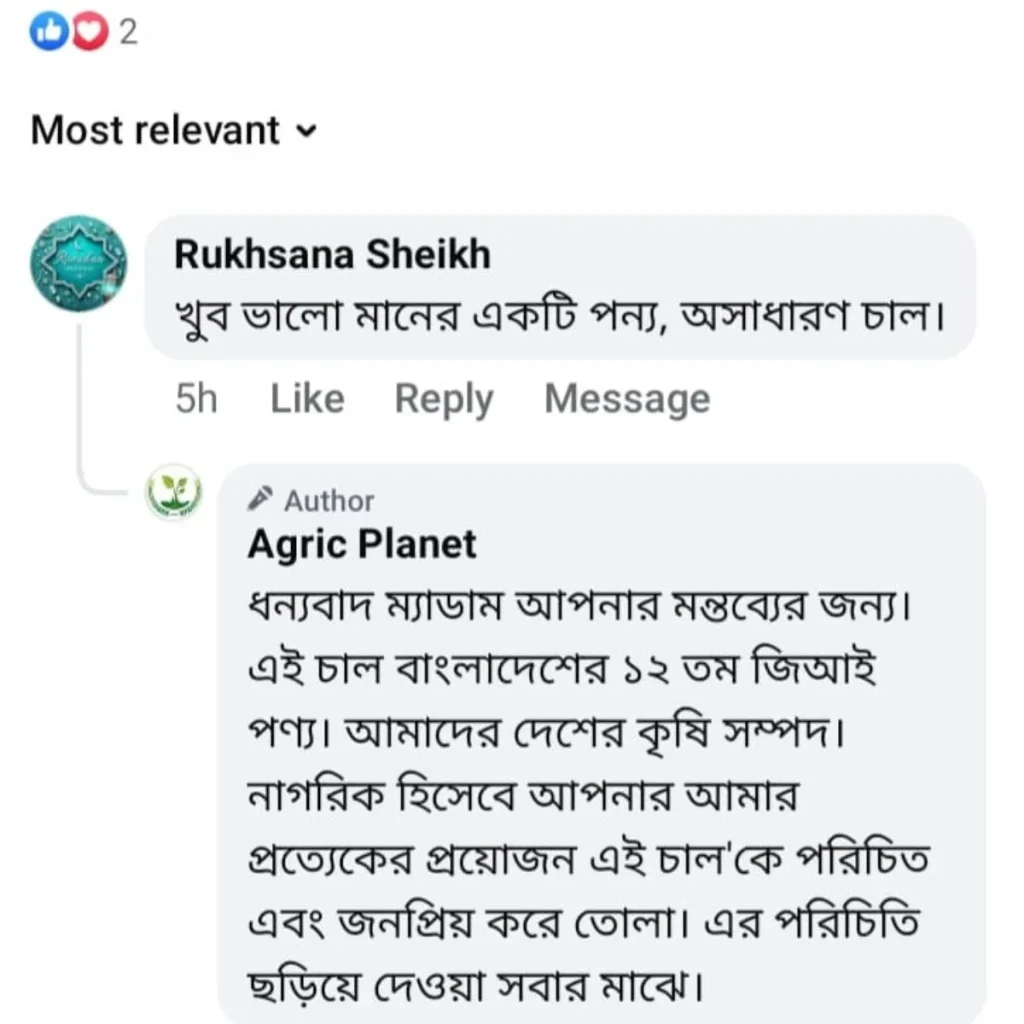Reply to Rukhsana Sheikh's comment

point(443,399)
